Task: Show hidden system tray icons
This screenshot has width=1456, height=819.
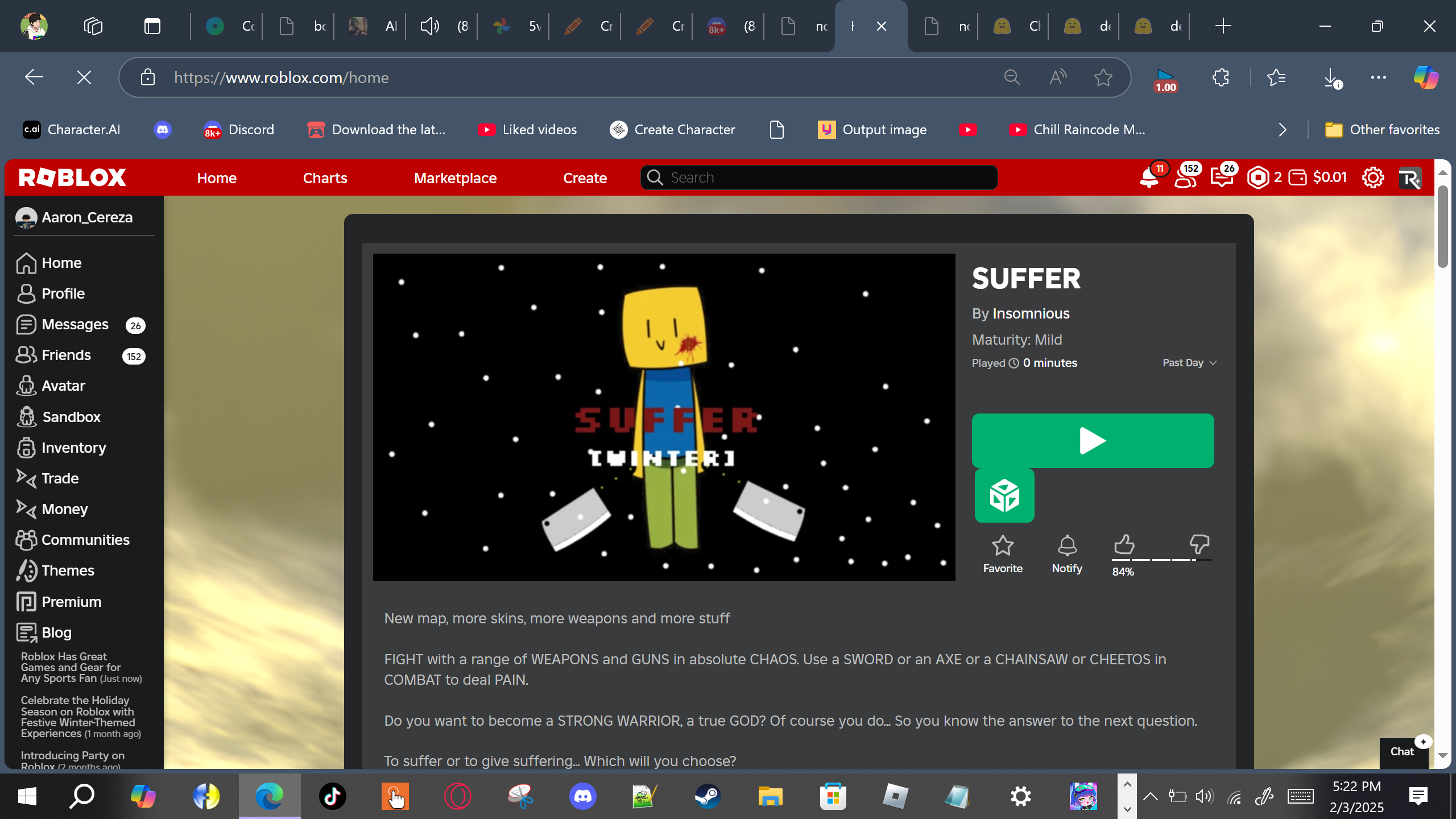Action: [1150, 796]
